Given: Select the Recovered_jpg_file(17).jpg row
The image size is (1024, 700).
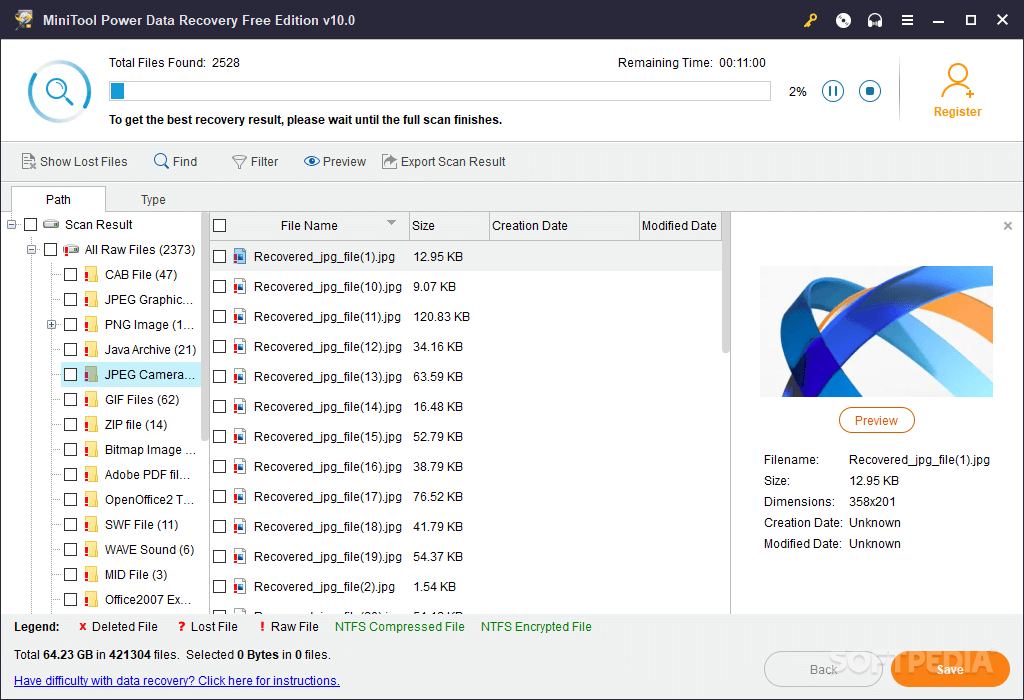Looking at the screenshot, I should coord(466,497).
